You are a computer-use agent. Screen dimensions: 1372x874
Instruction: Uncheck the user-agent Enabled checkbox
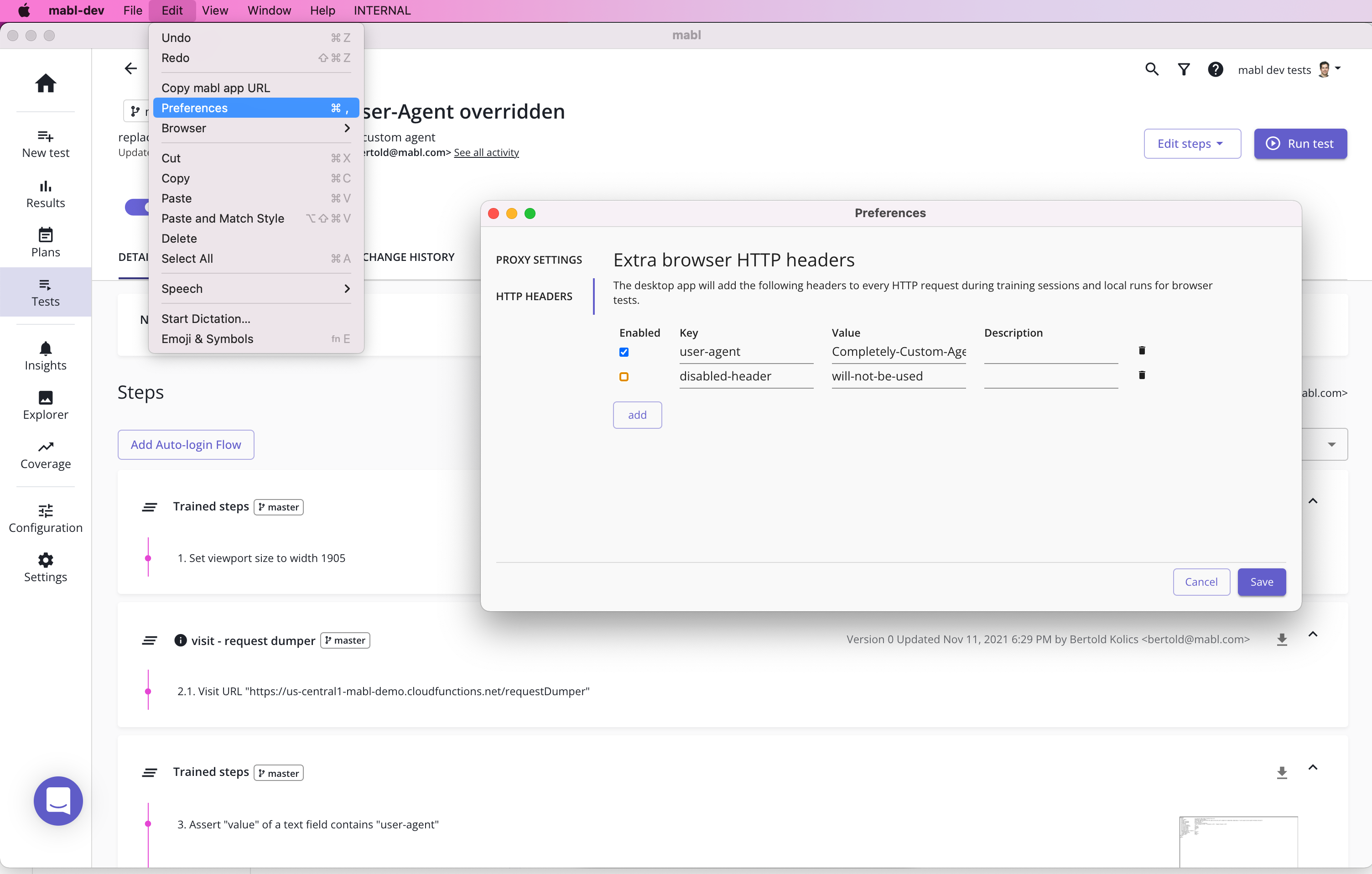pyautogui.click(x=624, y=352)
